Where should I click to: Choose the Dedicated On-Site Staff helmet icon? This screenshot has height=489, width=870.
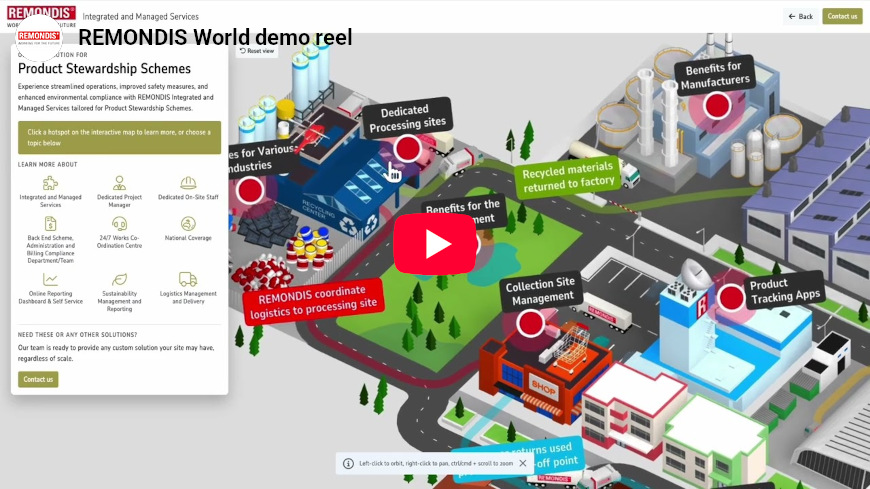[x=188, y=183]
